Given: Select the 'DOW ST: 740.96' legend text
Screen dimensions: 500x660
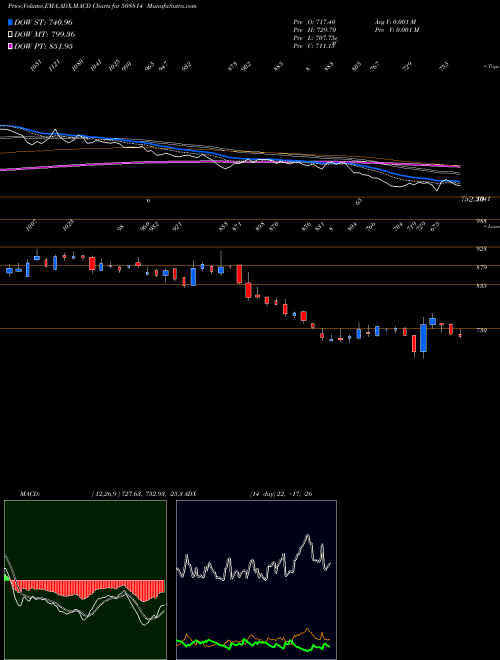Looking at the screenshot, I should (43, 22).
